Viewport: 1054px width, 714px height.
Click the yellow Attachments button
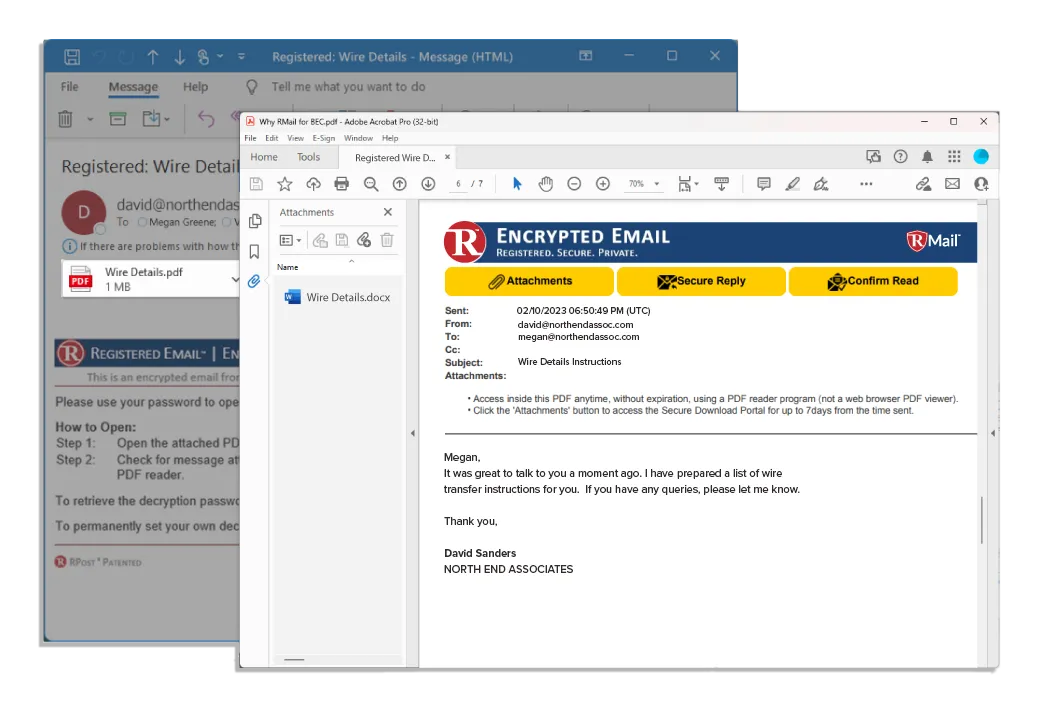click(x=529, y=281)
